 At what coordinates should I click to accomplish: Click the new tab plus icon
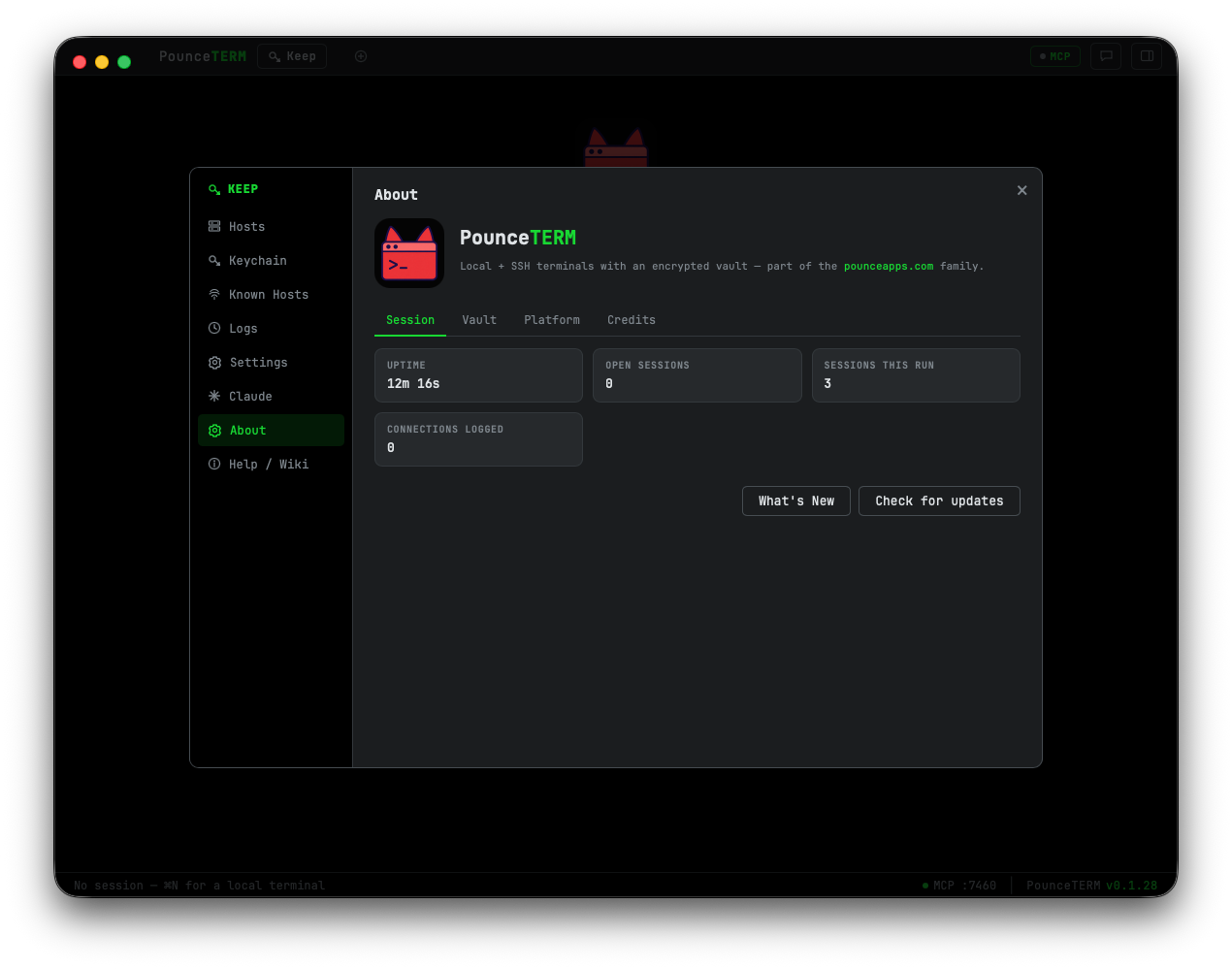[361, 56]
